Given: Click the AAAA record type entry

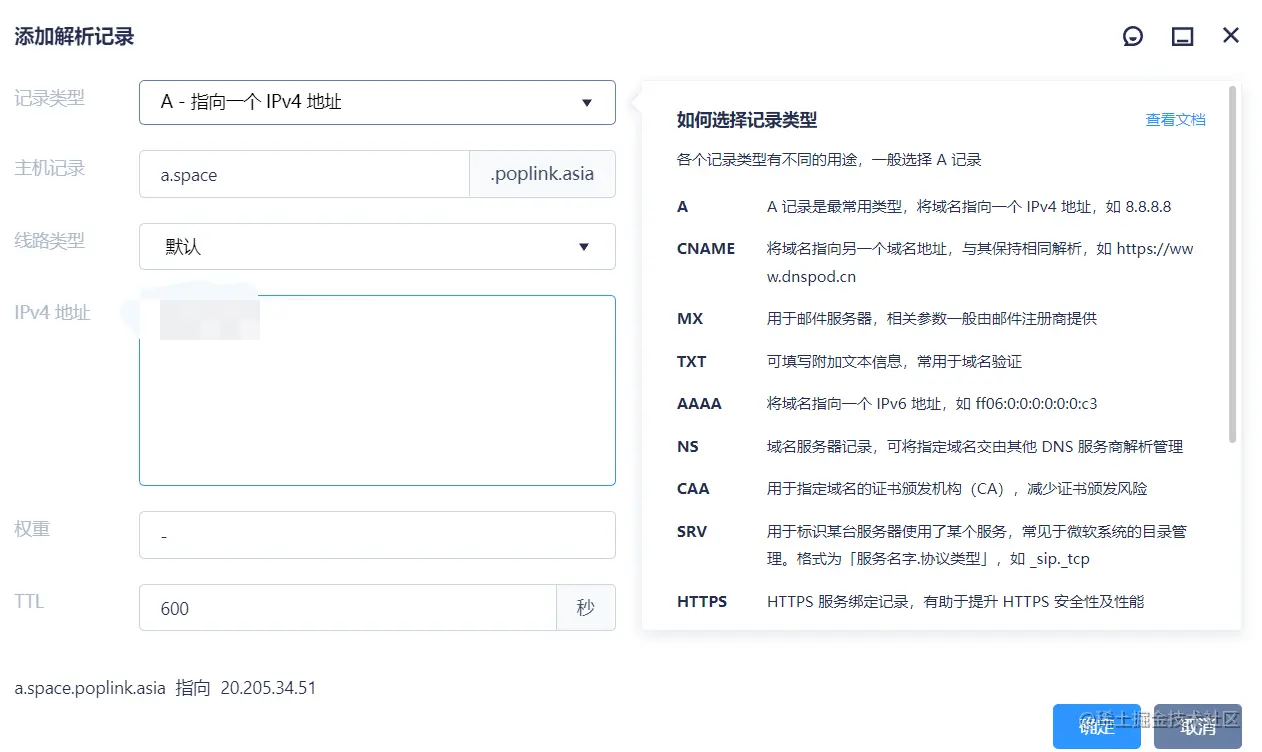Looking at the screenshot, I should [x=699, y=404].
